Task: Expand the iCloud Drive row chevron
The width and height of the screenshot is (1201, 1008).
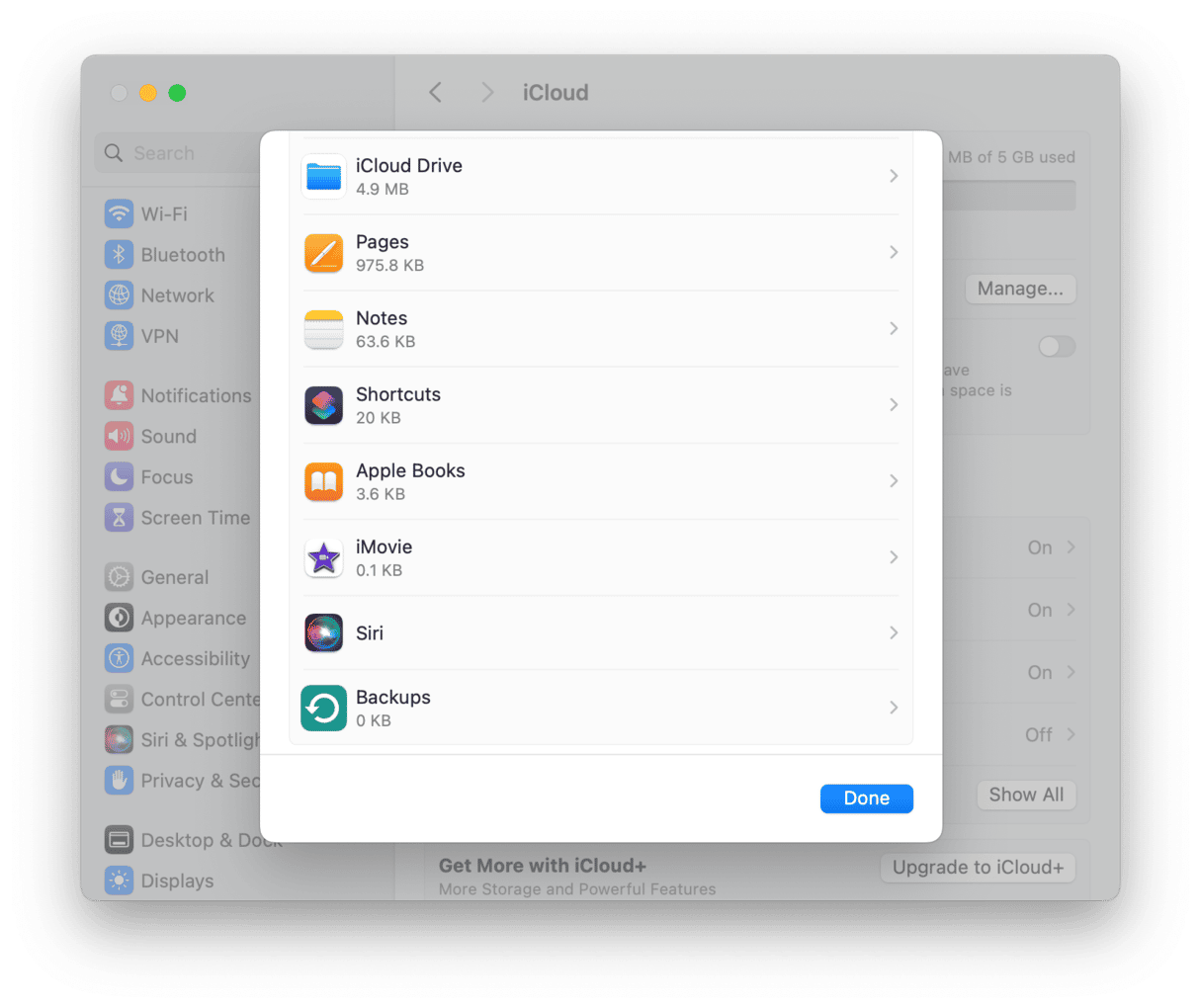Action: tap(894, 176)
